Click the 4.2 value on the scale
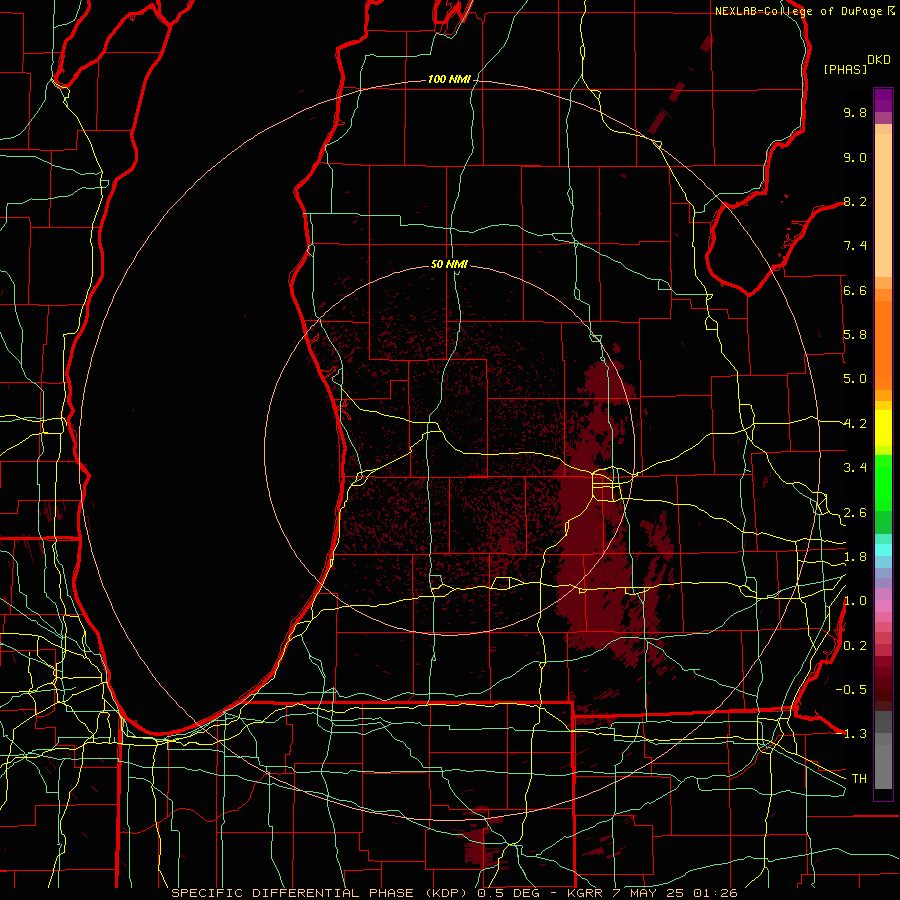 click(855, 424)
